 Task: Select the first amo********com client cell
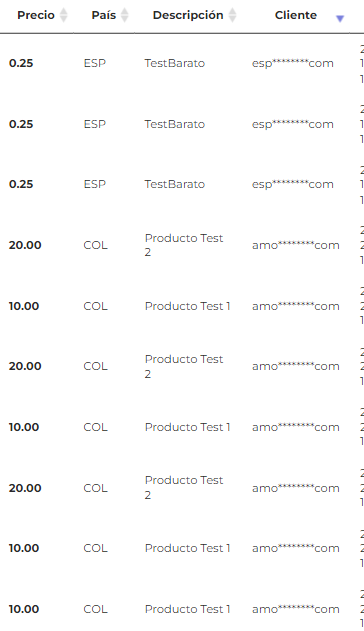pos(296,245)
